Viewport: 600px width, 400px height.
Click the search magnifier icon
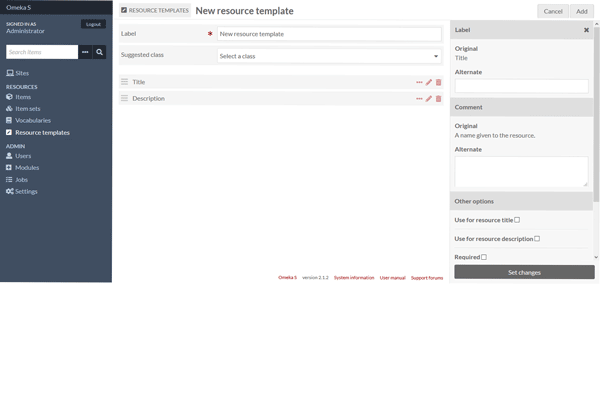click(100, 52)
